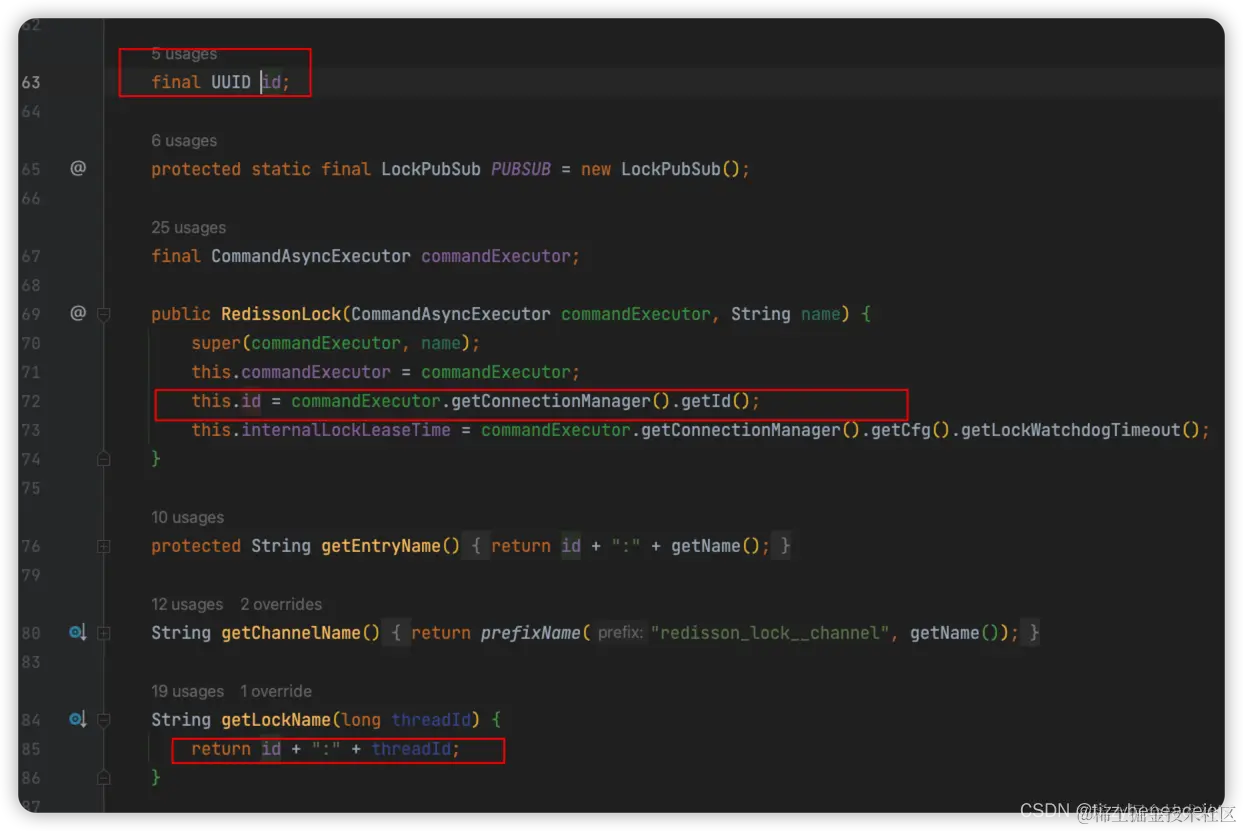1243x831 pixels.
Task: Open '6 usages' hint above PUBSUB
Action: [184, 141]
